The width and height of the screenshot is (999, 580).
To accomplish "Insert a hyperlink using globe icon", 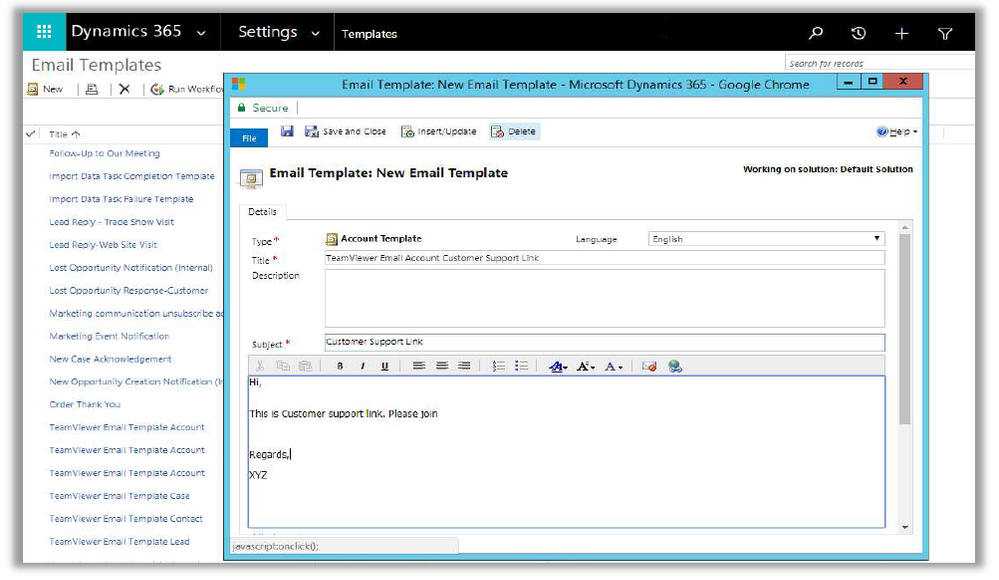I will [x=675, y=366].
